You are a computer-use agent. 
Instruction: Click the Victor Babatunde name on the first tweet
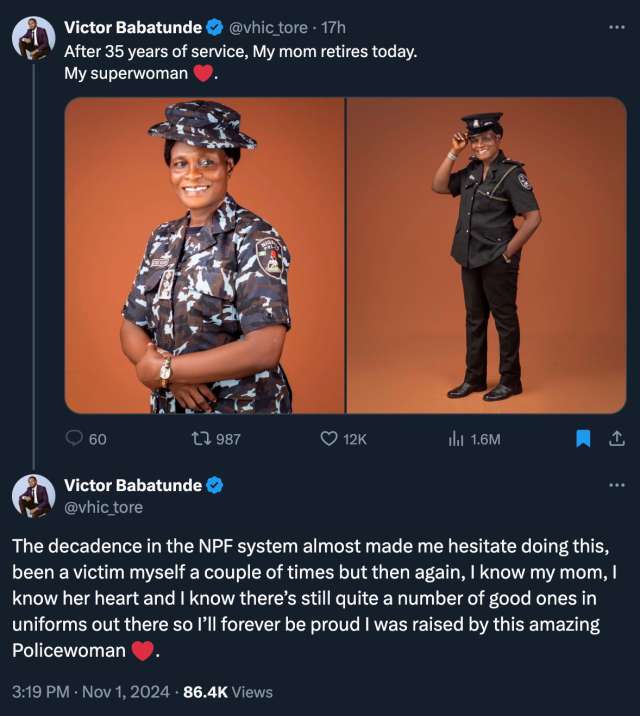(x=133, y=28)
